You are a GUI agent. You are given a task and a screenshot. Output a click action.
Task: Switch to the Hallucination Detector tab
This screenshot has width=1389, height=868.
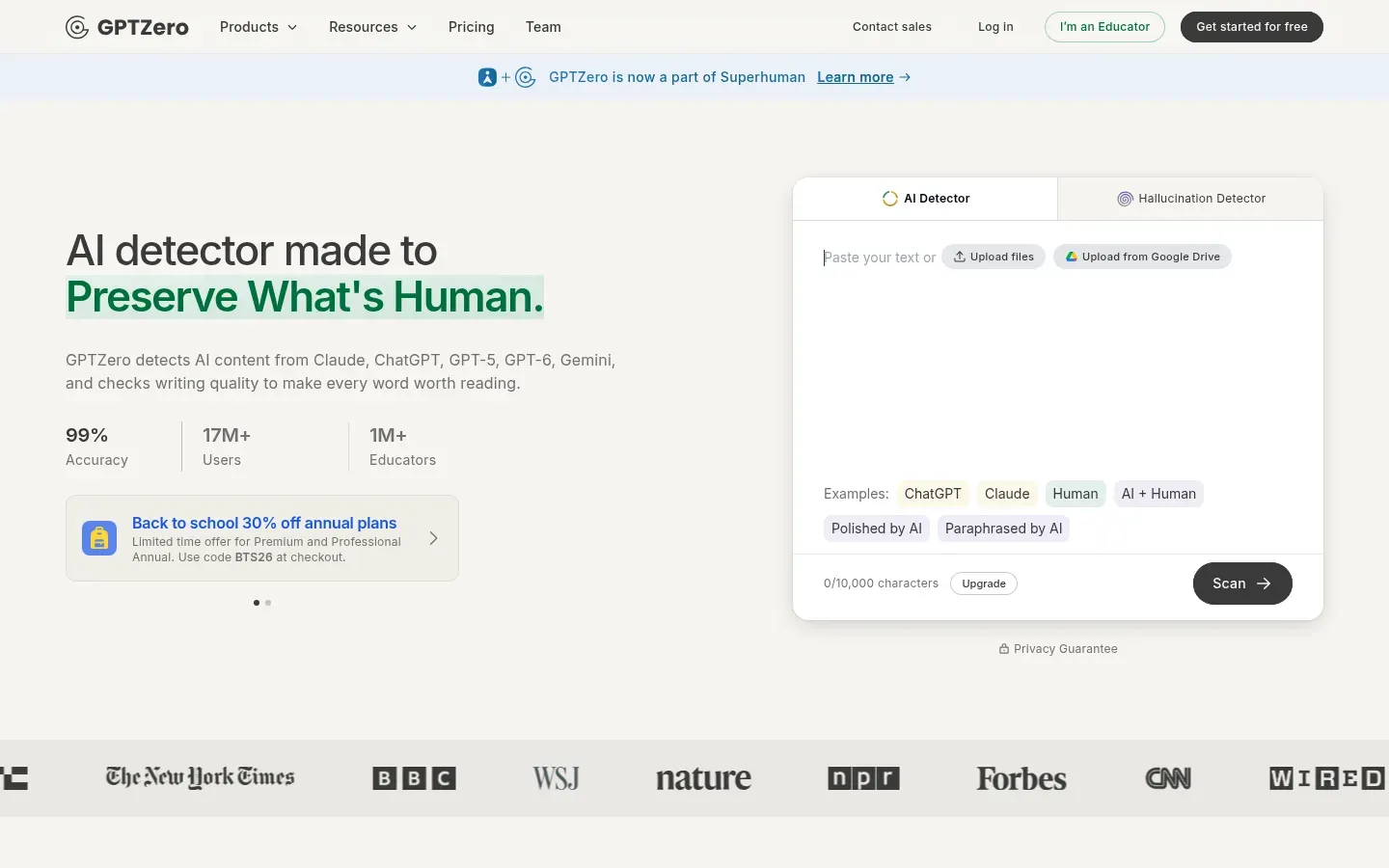click(1190, 199)
